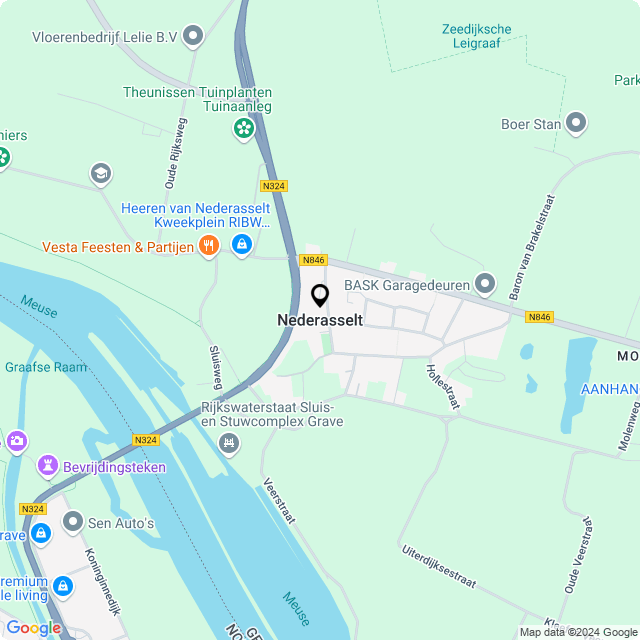Click the Heeren van Nederasselt label
Image resolution: width=640 pixels, height=640 pixels.
(196, 208)
